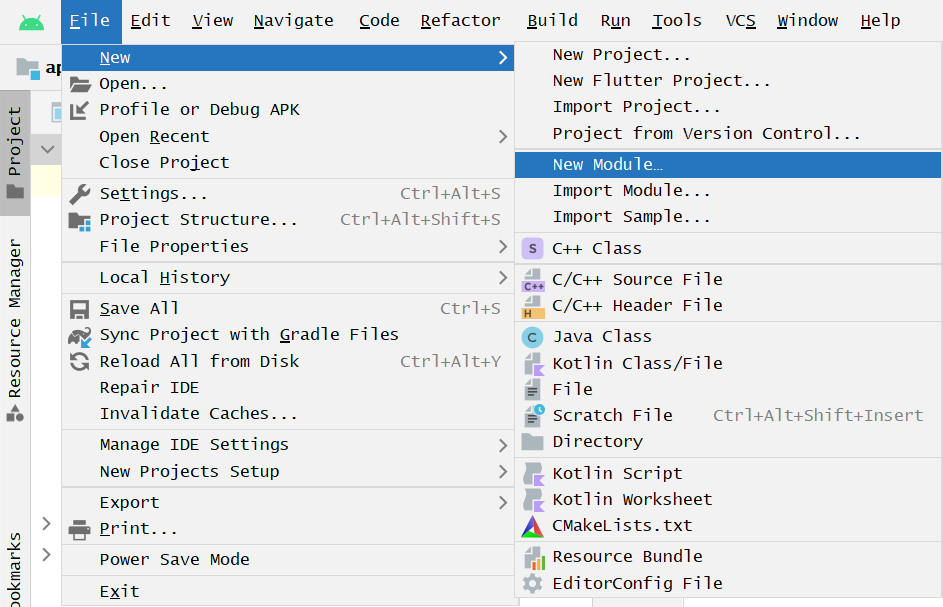The image size is (943, 607).
Task: Expand the Manage IDE Settings submenu
Action: tap(194, 445)
